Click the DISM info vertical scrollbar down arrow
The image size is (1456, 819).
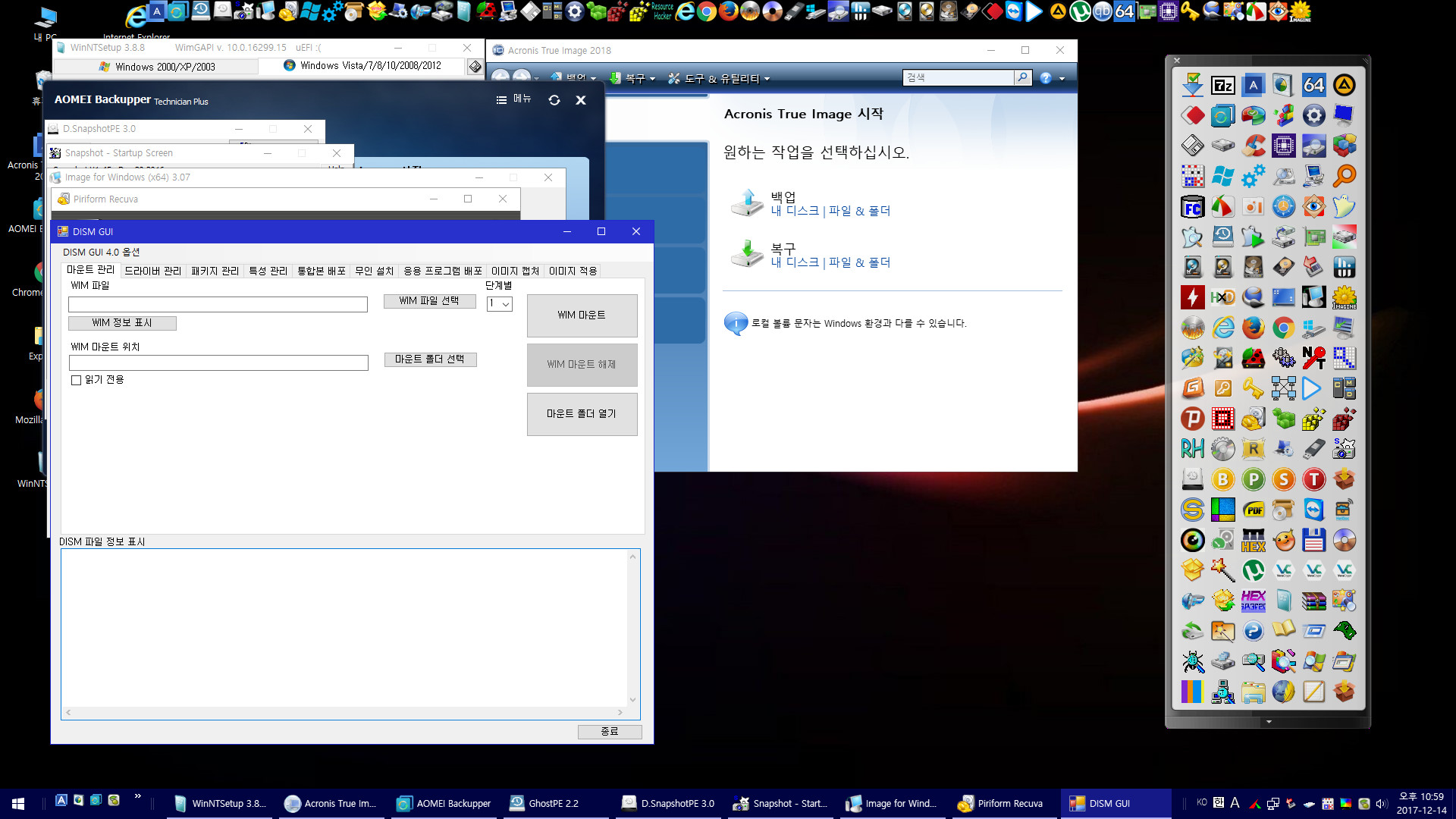click(632, 700)
